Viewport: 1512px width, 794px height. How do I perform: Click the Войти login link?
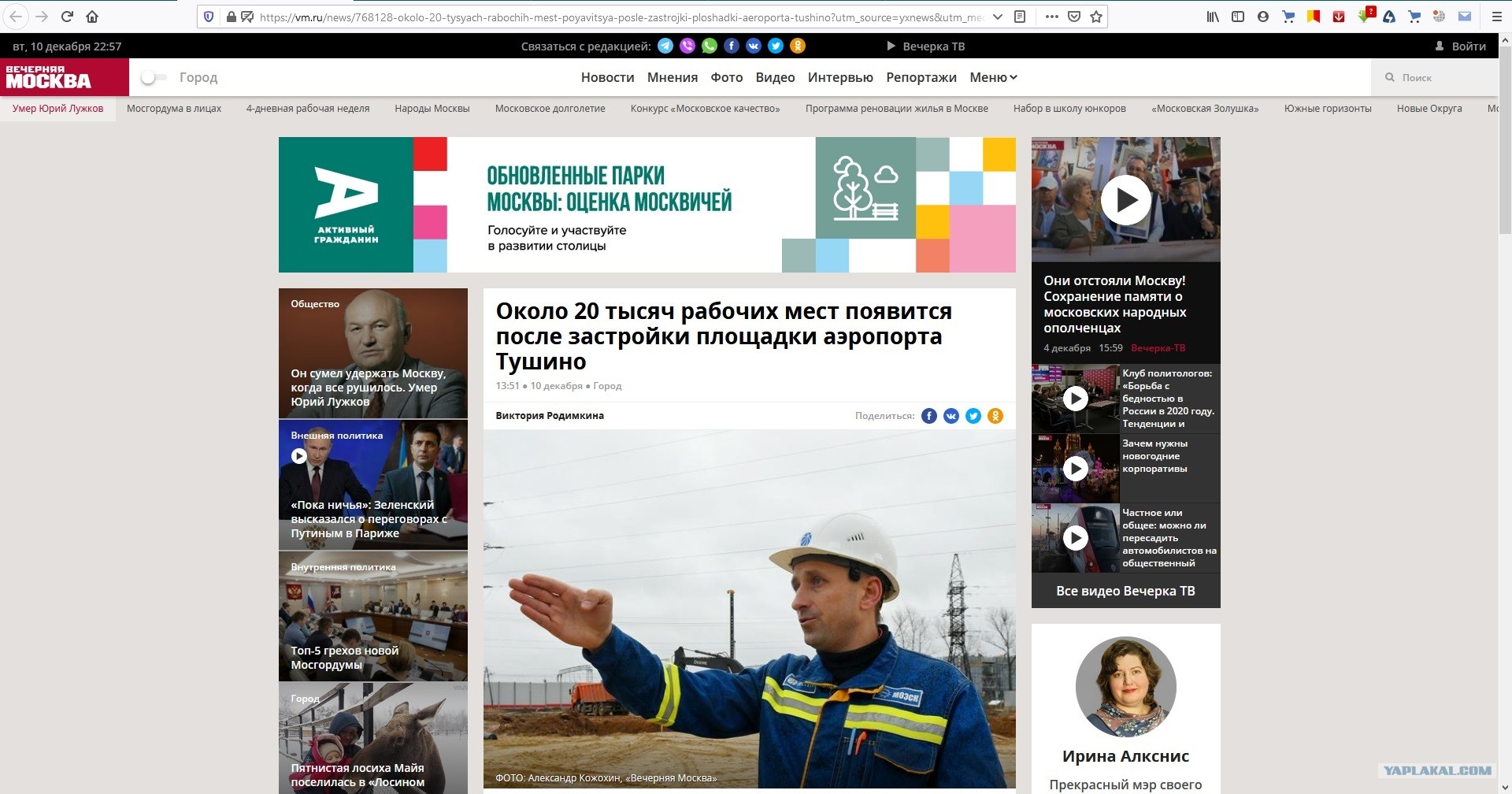[1462, 46]
